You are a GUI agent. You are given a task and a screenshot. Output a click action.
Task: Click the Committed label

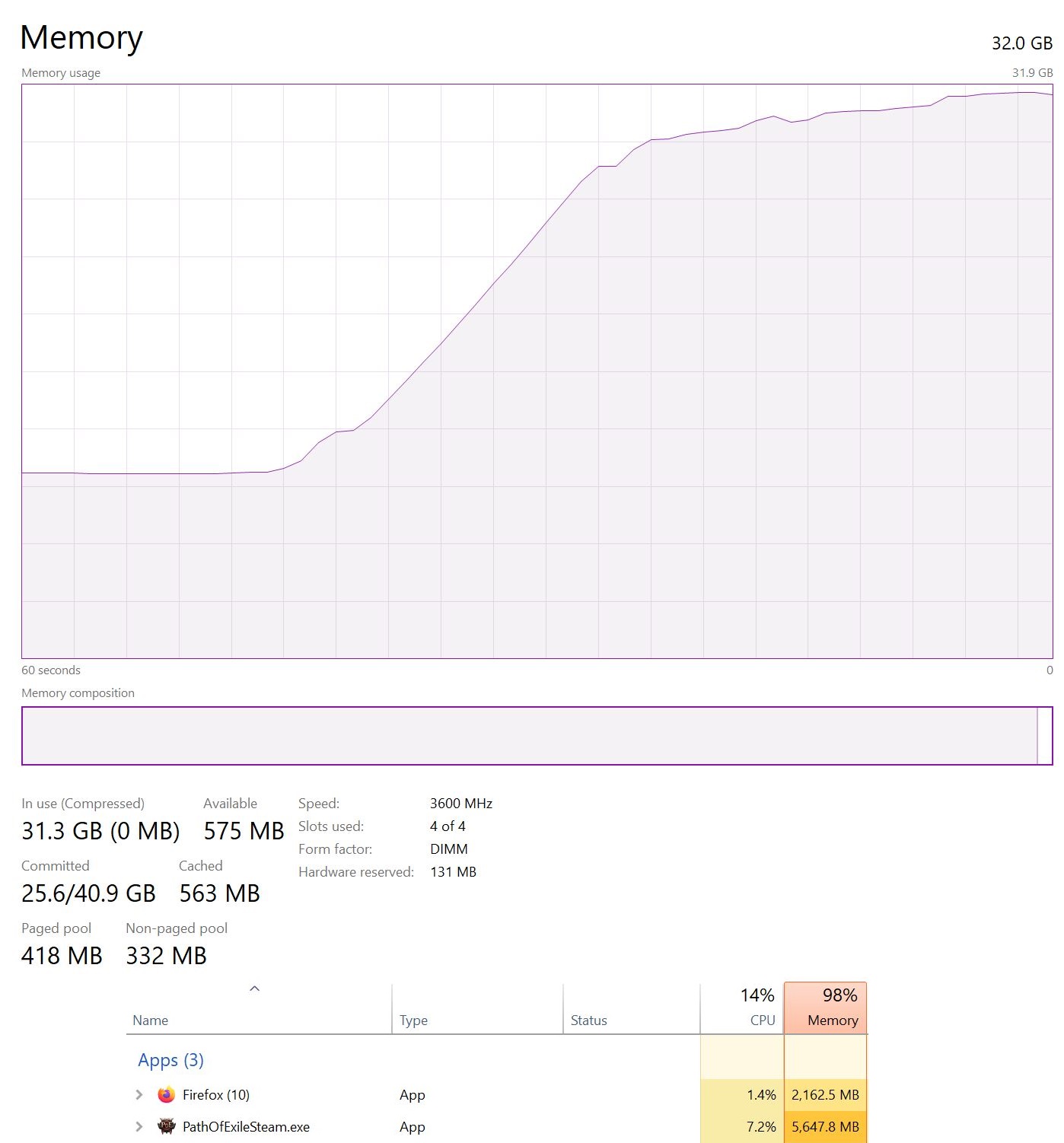[56, 866]
